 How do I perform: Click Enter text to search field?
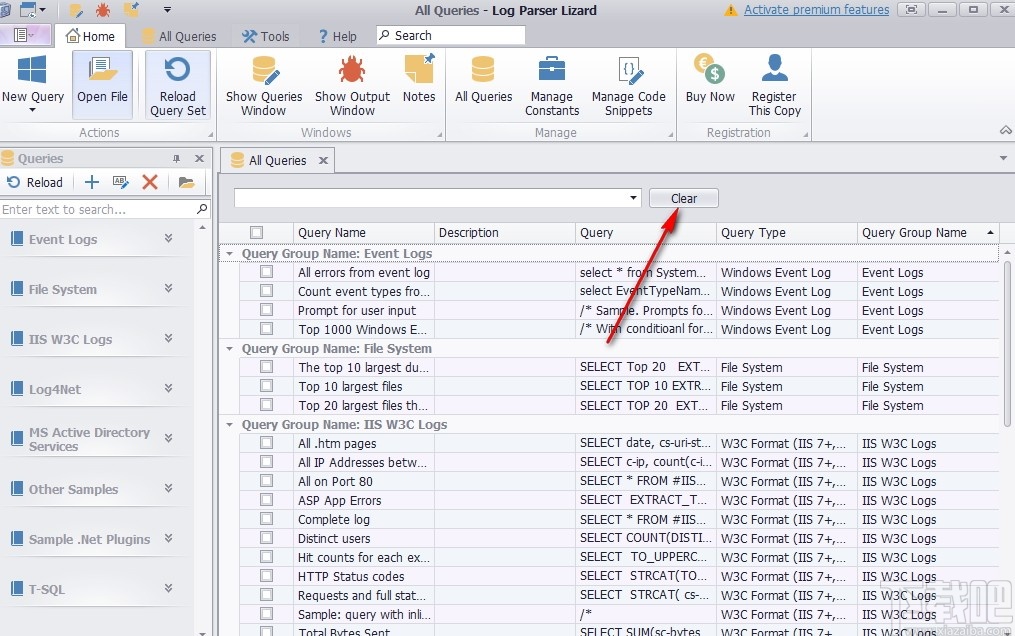pyautogui.click(x=97, y=209)
